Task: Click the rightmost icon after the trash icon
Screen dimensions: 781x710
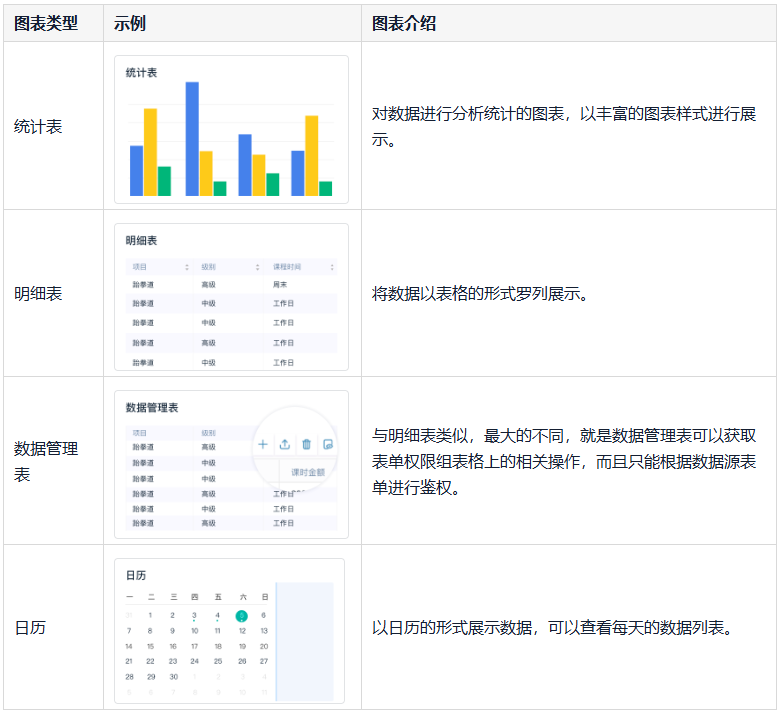Action: 327,444
